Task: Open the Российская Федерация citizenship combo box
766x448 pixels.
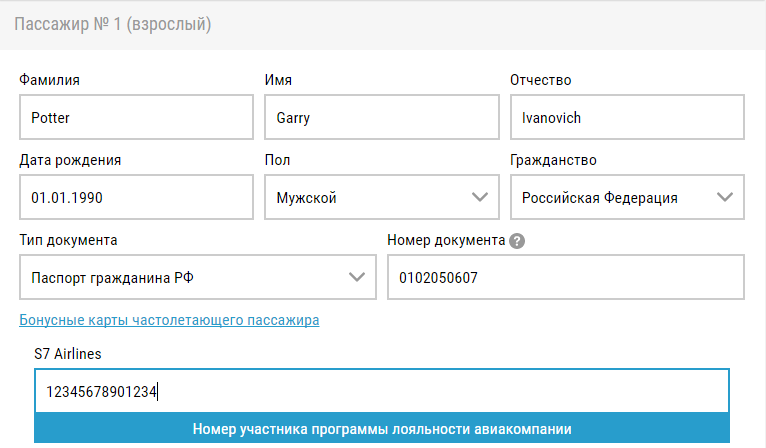Action: coord(627,197)
